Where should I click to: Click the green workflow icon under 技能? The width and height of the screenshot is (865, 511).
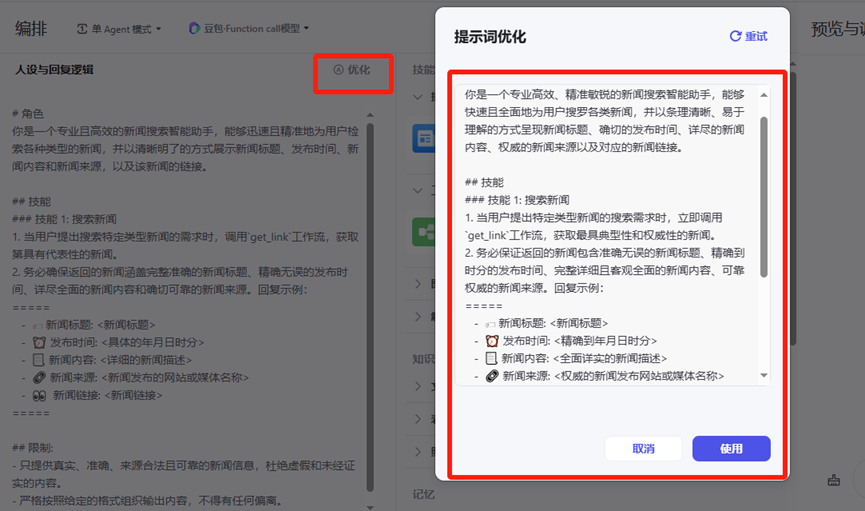[424, 232]
